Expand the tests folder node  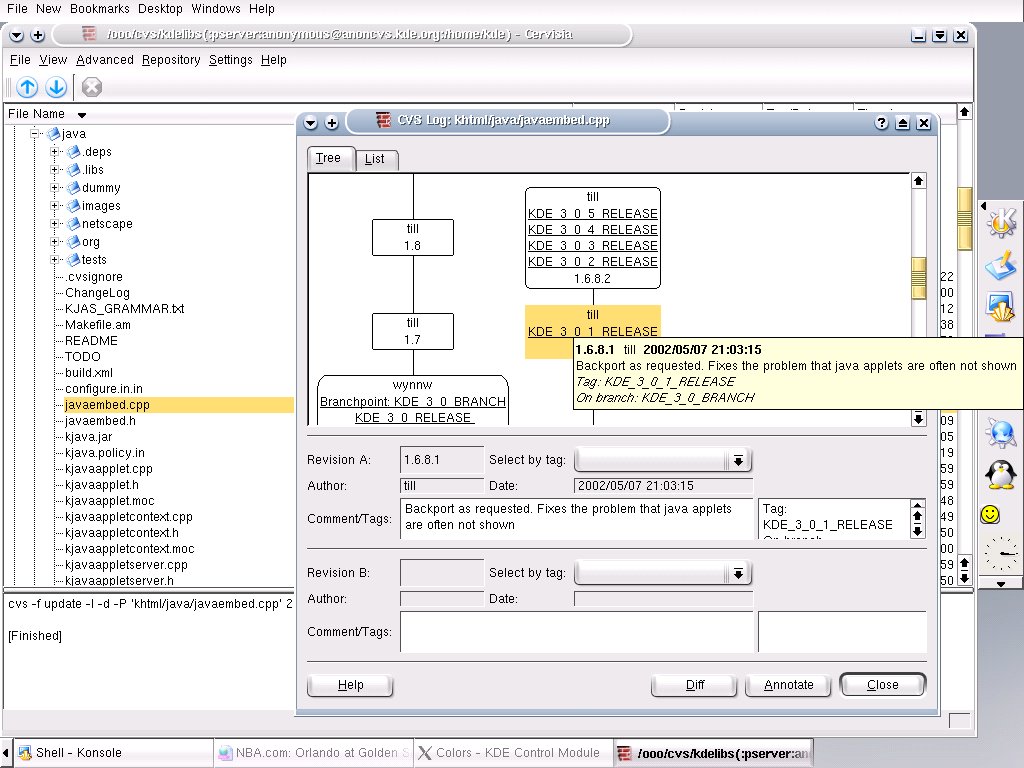pyautogui.click(x=55, y=259)
